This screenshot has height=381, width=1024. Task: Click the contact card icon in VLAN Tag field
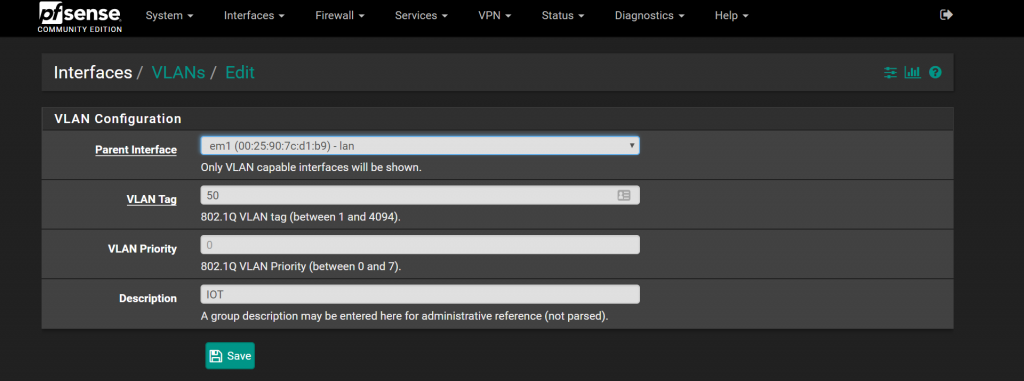(x=624, y=195)
